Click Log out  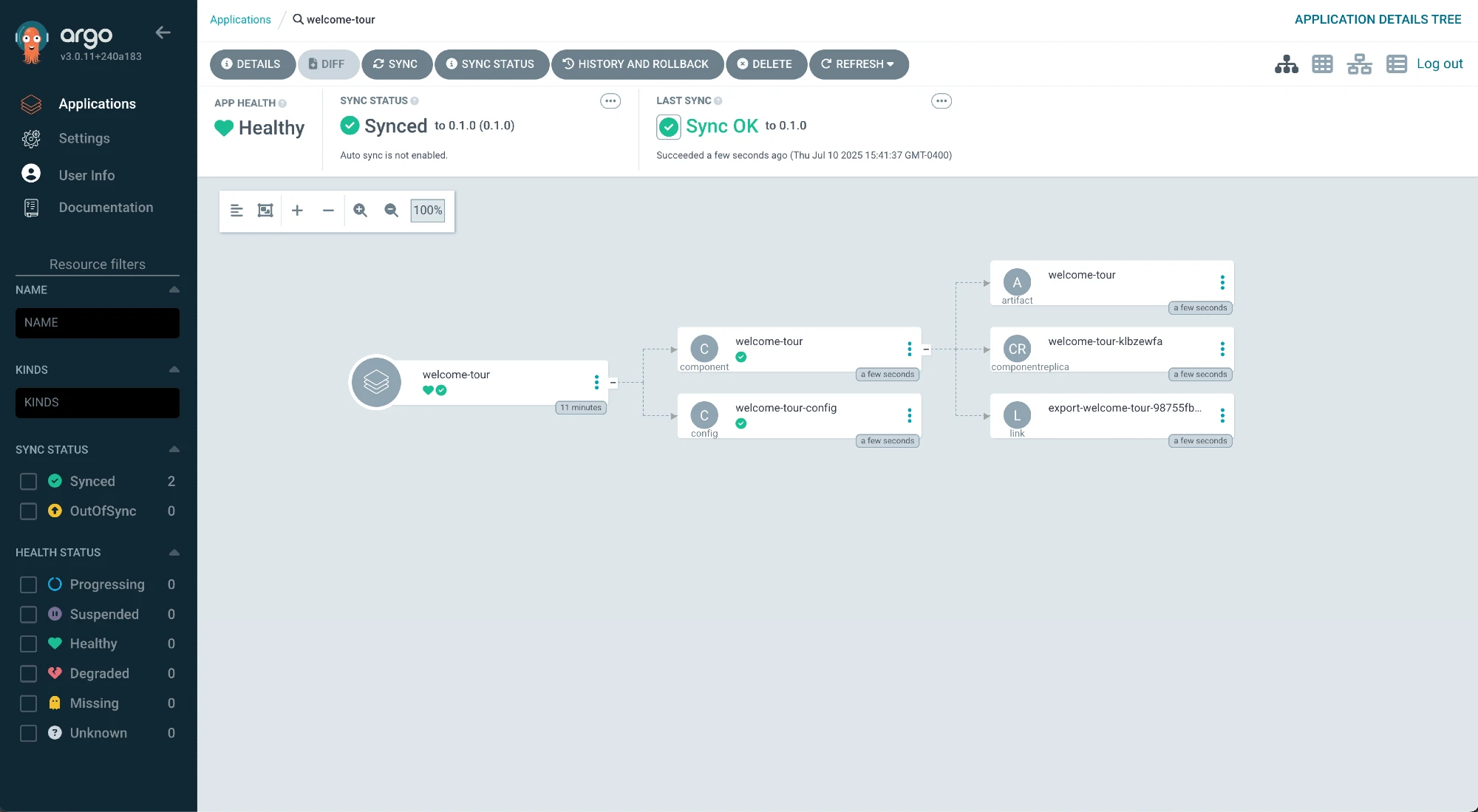tap(1440, 64)
